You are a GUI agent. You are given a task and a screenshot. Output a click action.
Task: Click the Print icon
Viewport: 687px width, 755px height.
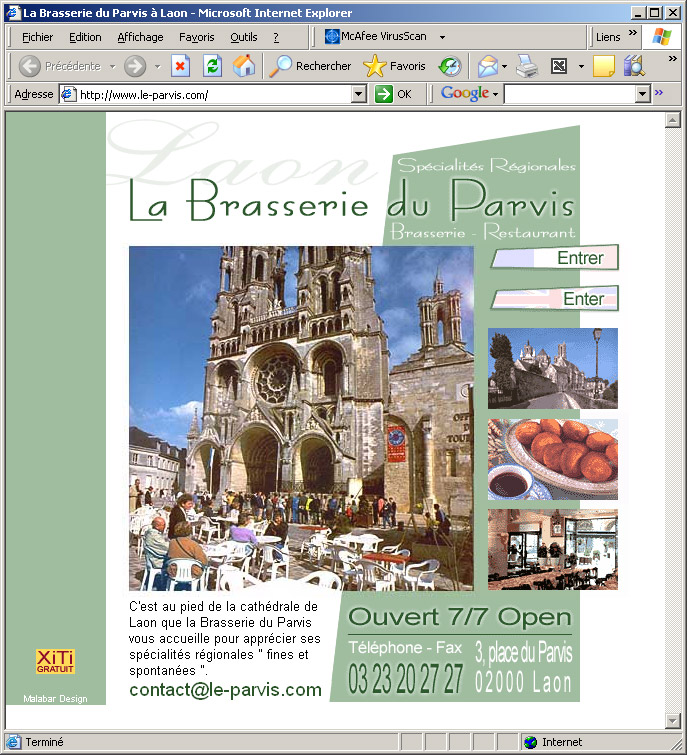[x=527, y=66]
